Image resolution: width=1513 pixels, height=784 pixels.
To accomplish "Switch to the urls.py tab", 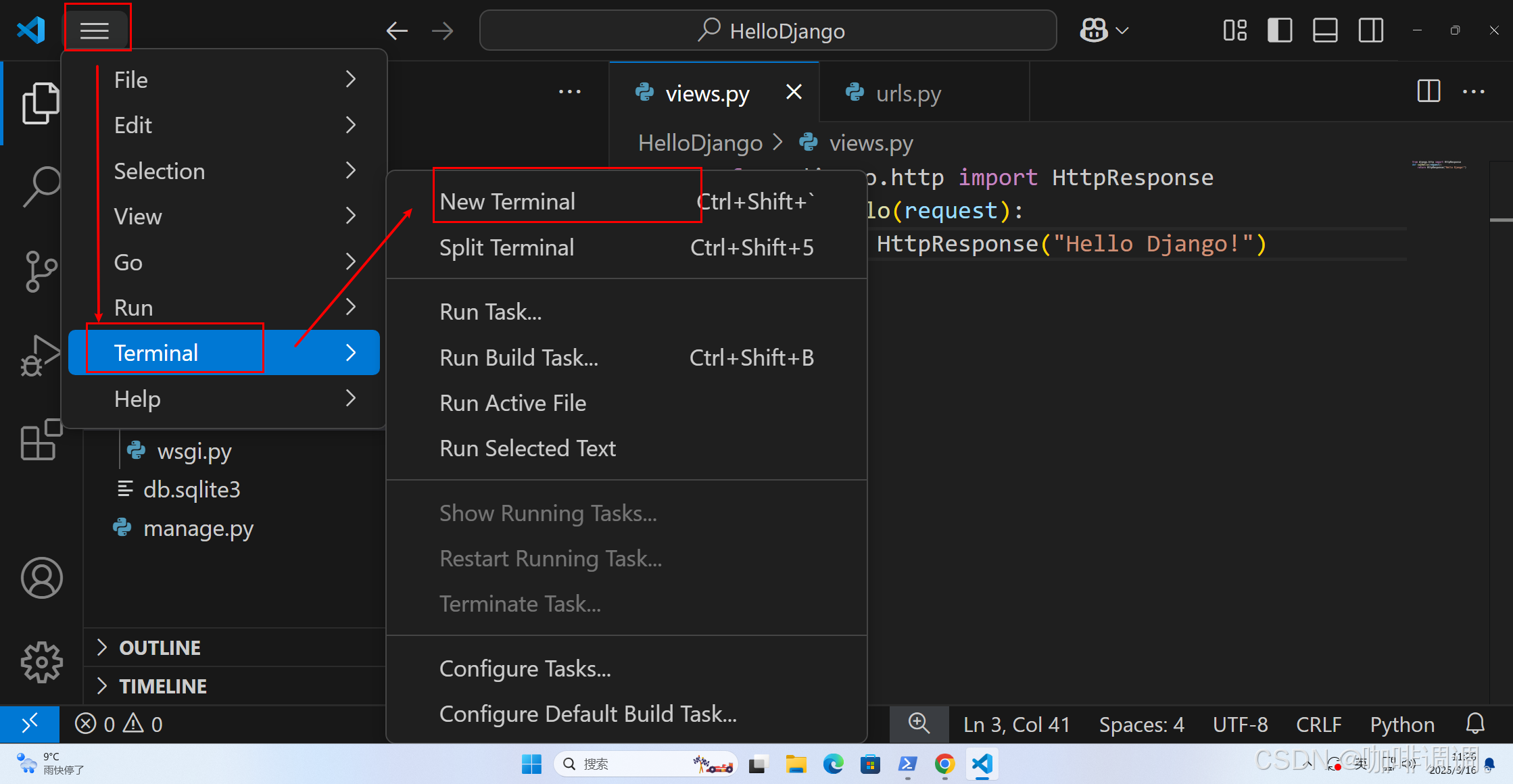I will click(x=908, y=93).
